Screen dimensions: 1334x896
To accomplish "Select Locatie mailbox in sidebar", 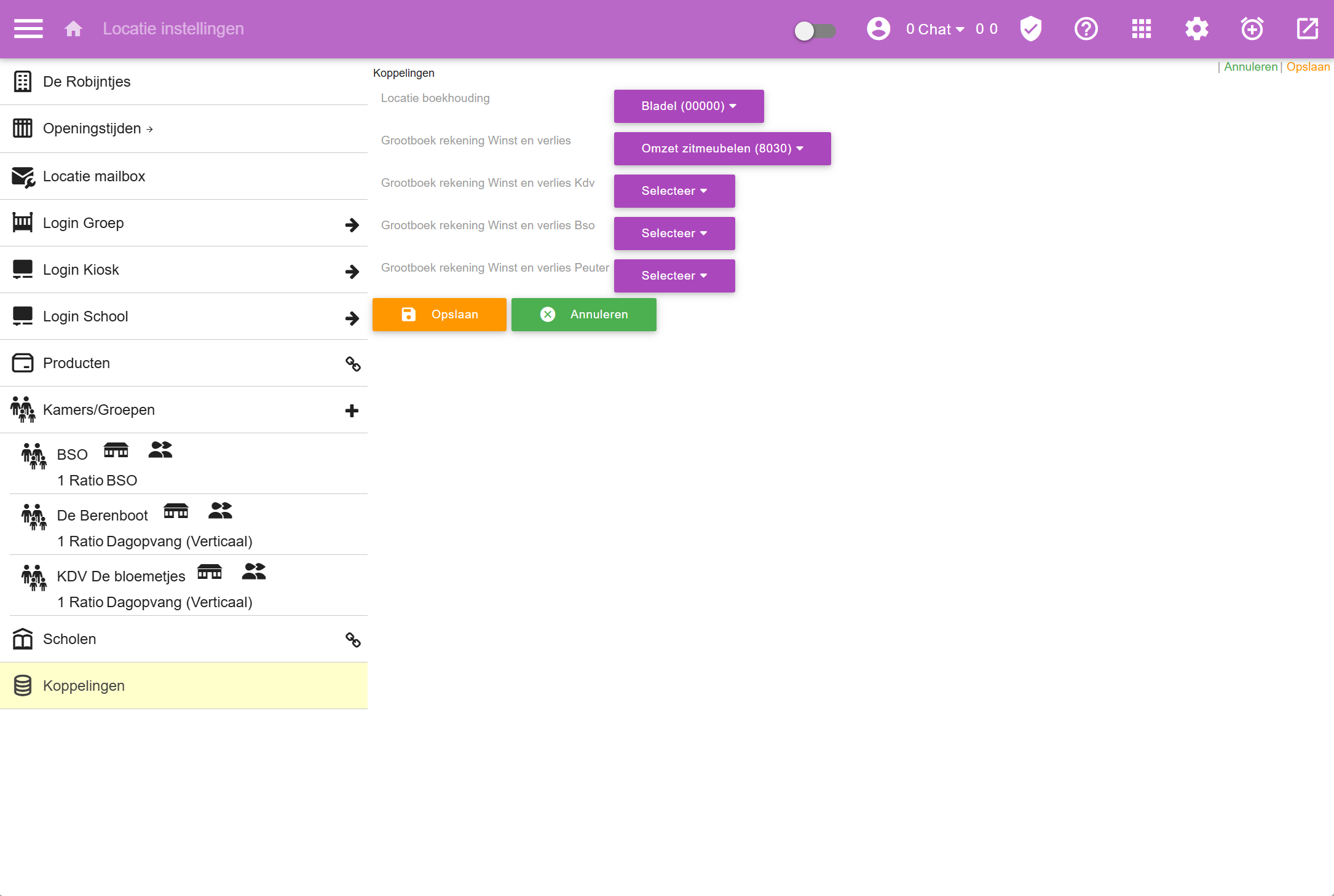I will pyautogui.click(x=94, y=176).
